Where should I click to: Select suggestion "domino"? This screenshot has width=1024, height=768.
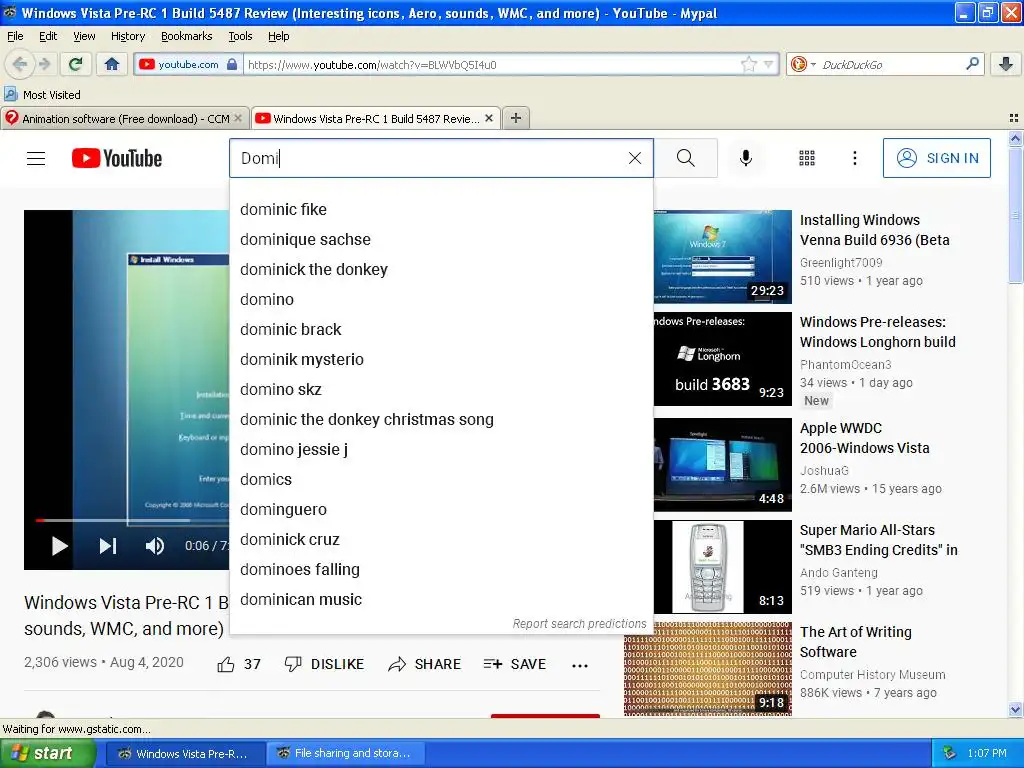(x=441, y=300)
